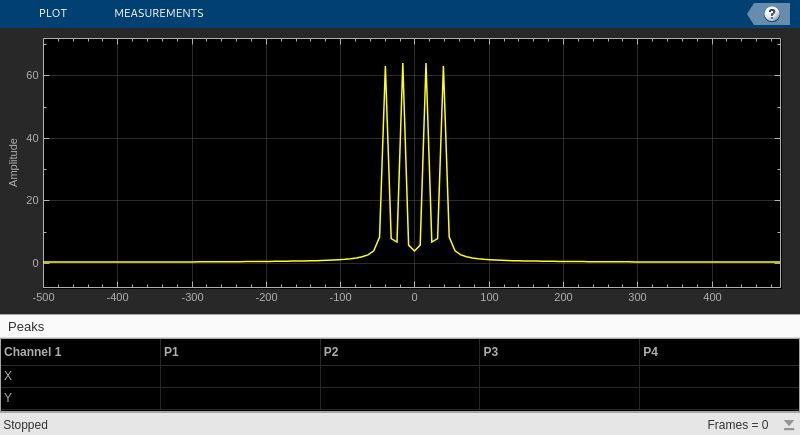Screen dimensions: 800x435
Task: Click the -500 x-axis tick label
Action: 43,297
